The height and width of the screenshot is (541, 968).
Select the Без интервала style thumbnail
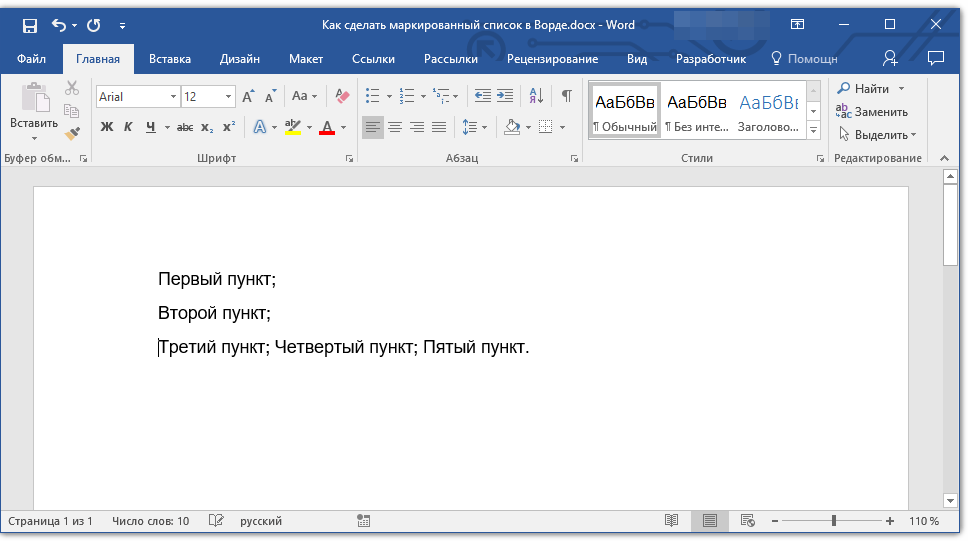(697, 112)
